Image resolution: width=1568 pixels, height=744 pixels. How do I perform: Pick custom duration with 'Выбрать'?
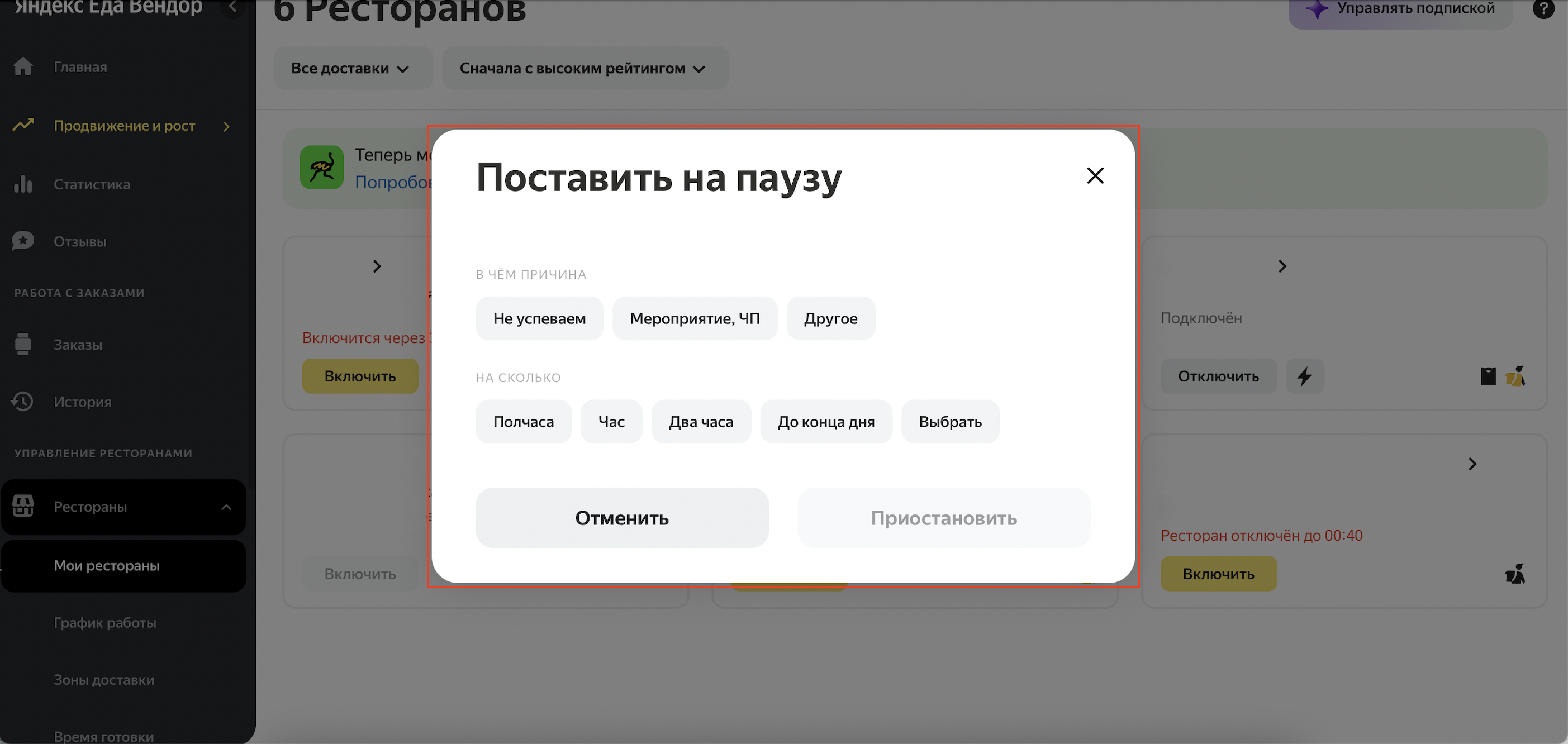click(950, 422)
